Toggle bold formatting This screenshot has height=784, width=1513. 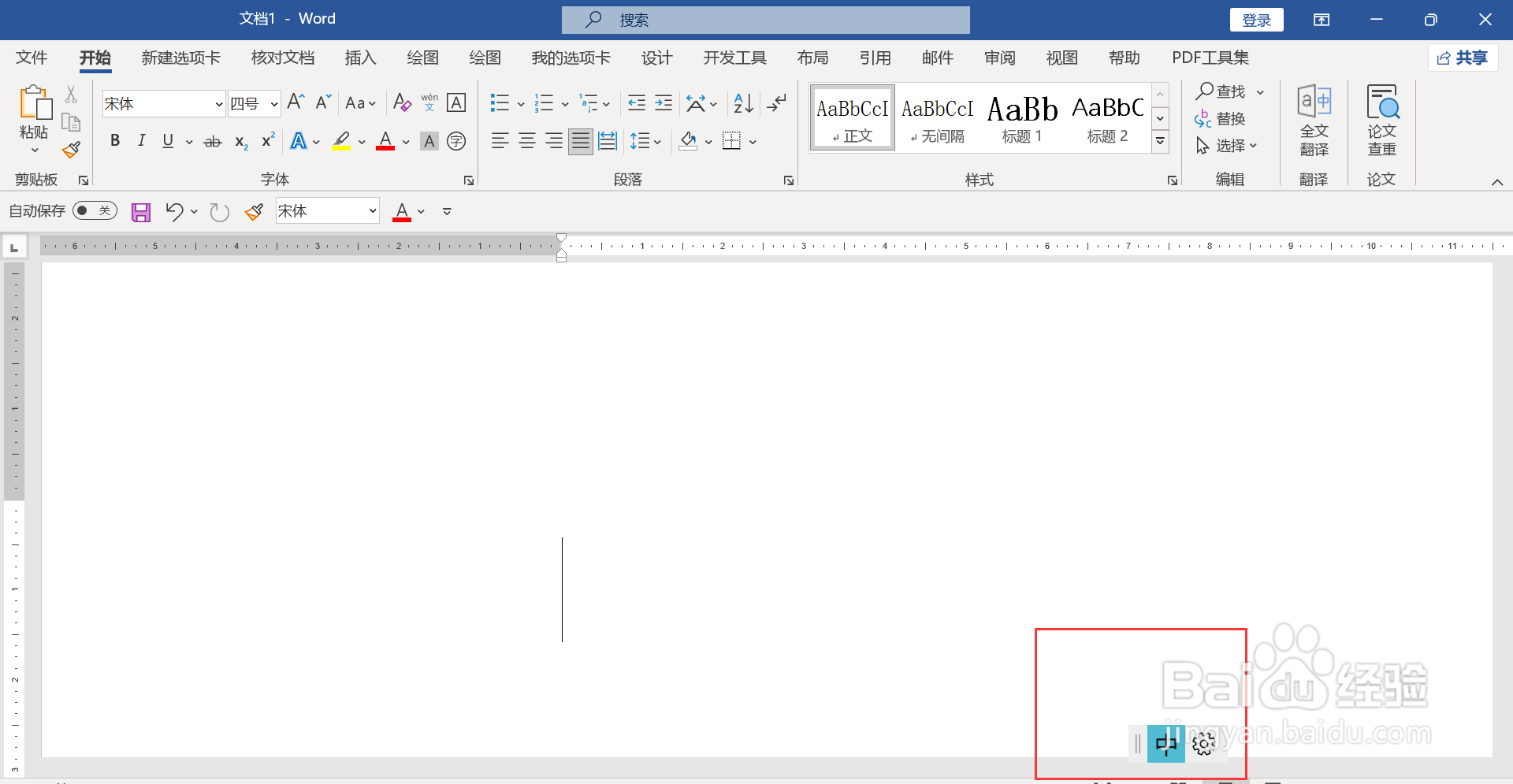click(x=115, y=141)
